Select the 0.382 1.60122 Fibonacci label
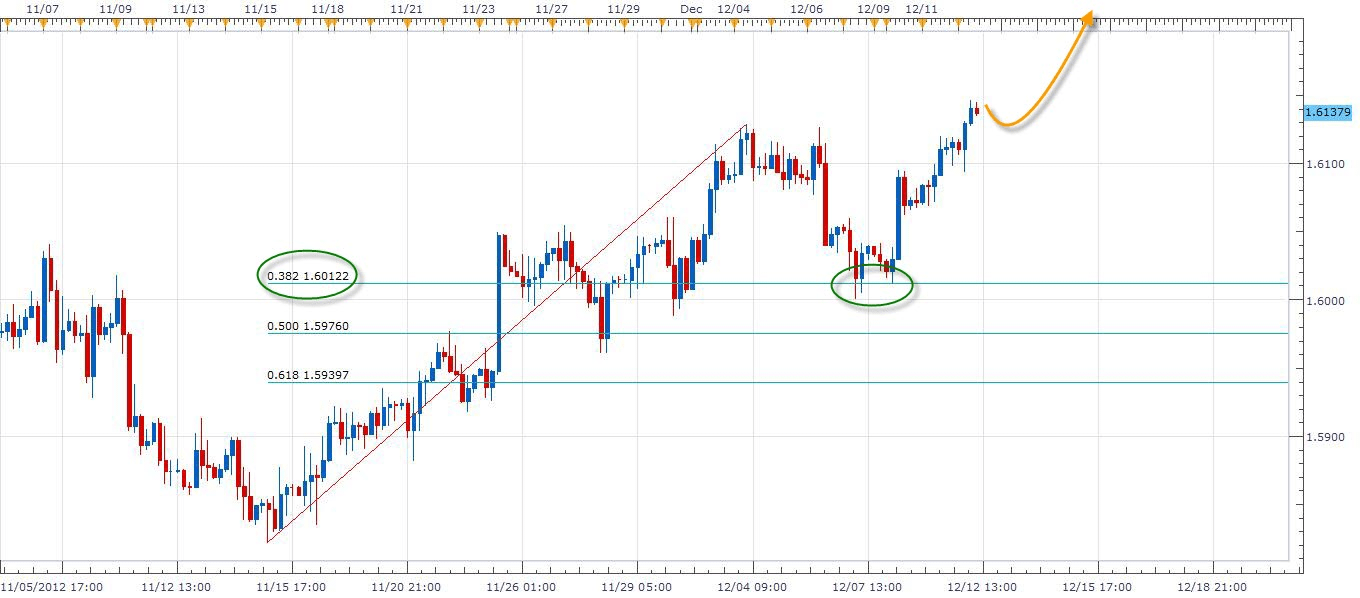The width and height of the screenshot is (1360, 598). click(x=308, y=275)
